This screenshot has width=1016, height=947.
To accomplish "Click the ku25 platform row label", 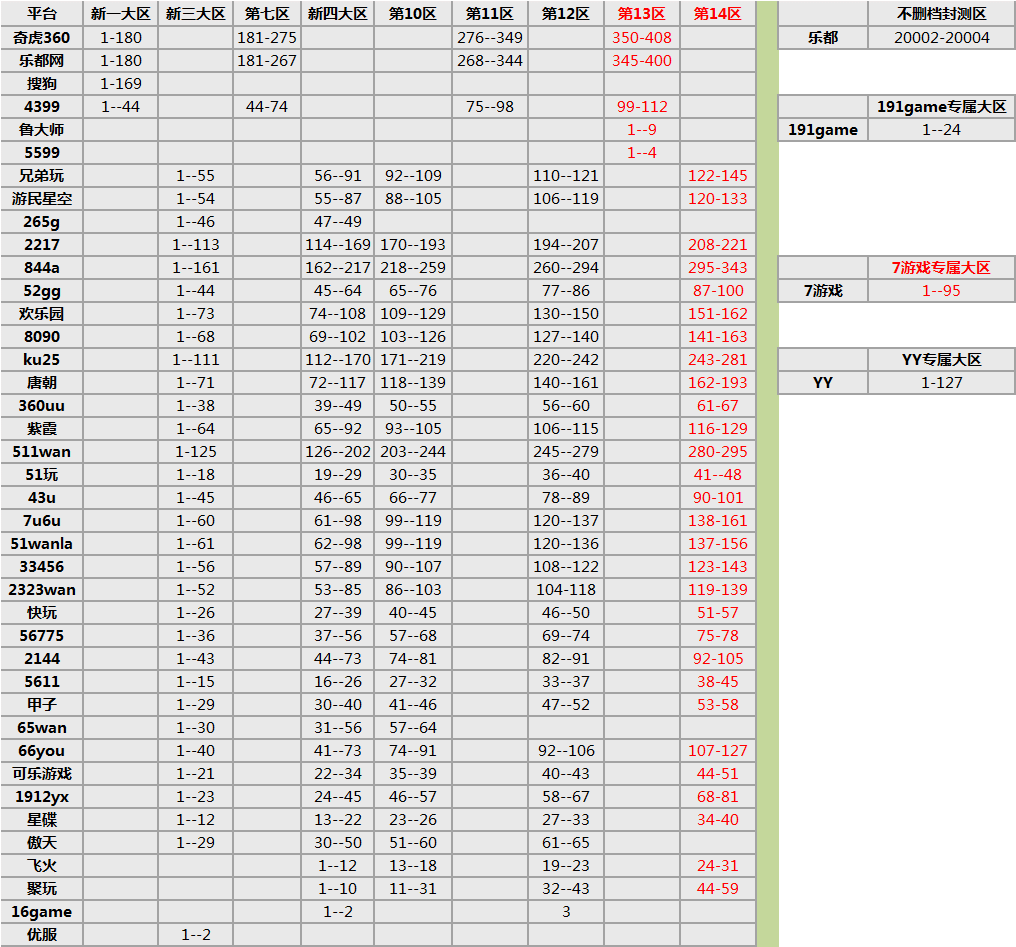I will pyautogui.click(x=41, y=359).
